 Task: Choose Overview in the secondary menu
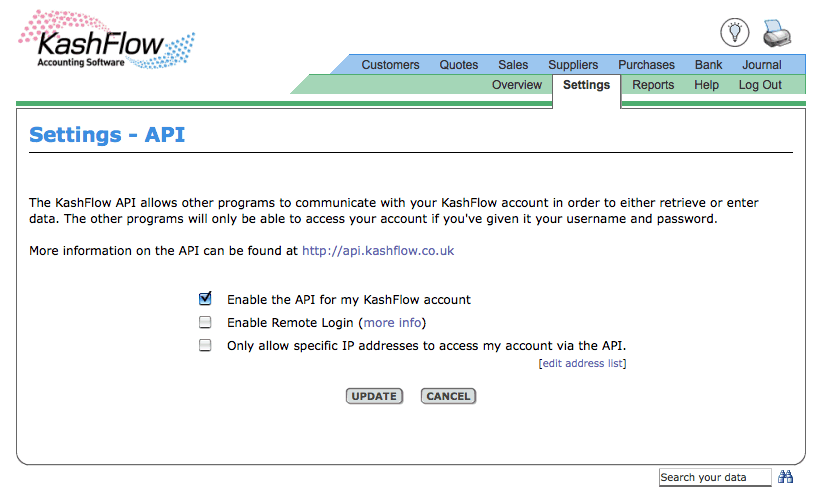(517, 85)
